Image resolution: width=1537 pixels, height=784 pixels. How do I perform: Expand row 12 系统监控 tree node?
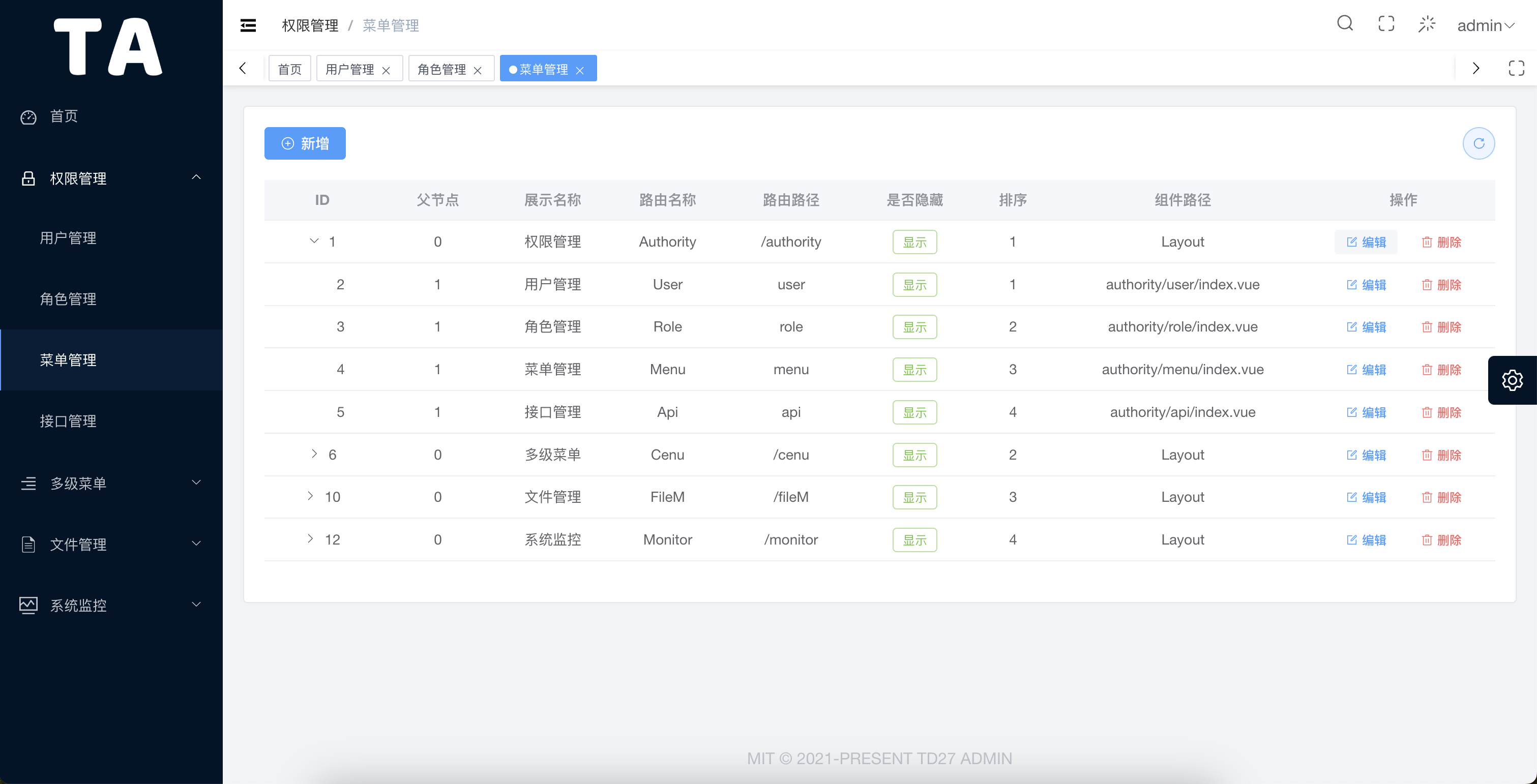point(310,539)
